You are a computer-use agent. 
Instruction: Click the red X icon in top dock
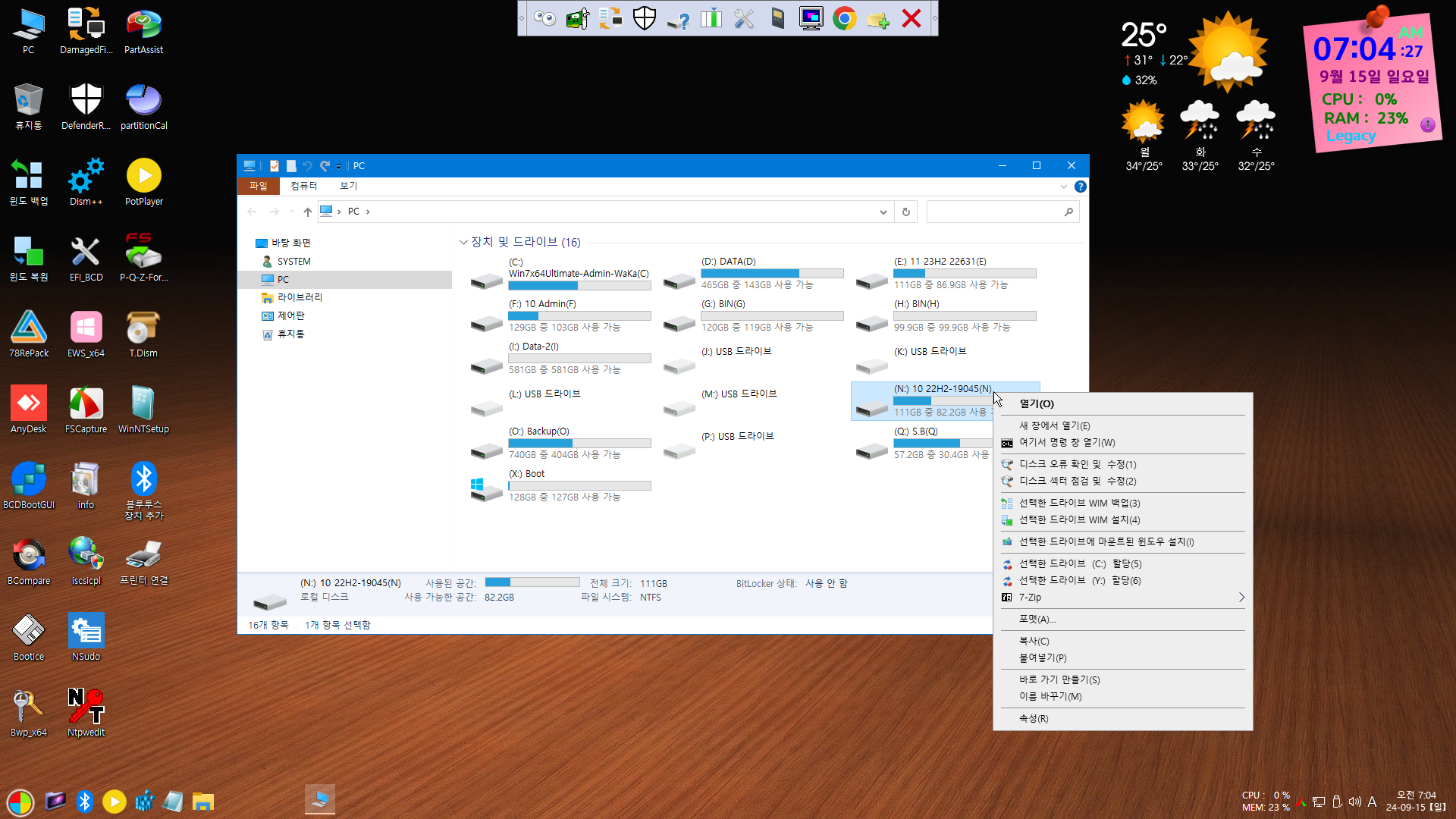[x=912, y=18]
